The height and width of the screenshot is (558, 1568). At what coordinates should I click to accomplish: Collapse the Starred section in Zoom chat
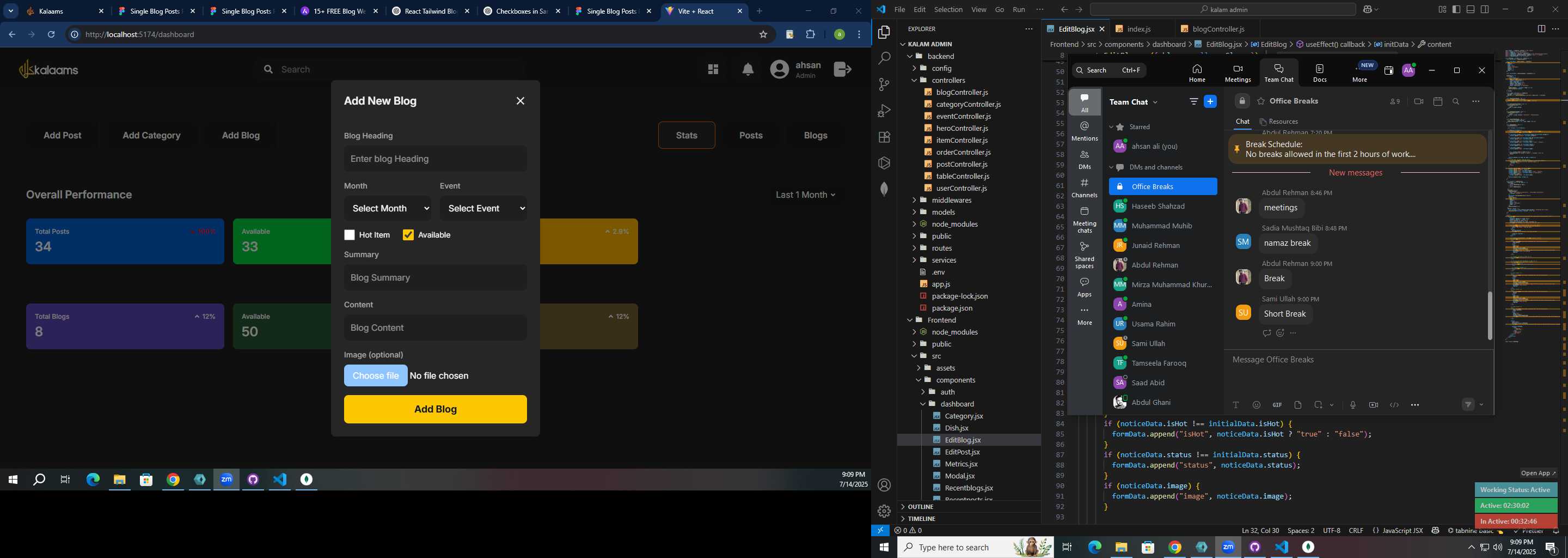(1111, 128)
